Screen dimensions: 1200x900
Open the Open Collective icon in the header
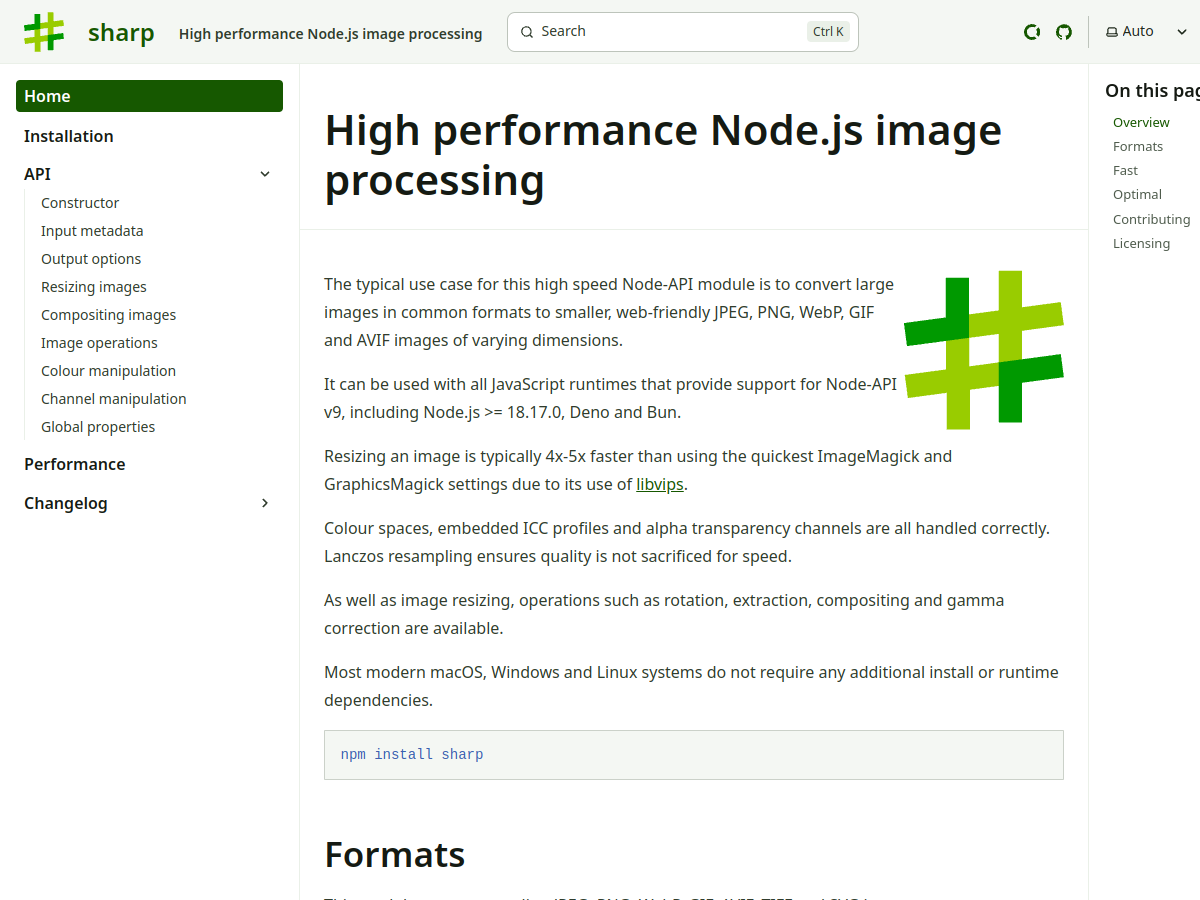tap(1031, 31)
